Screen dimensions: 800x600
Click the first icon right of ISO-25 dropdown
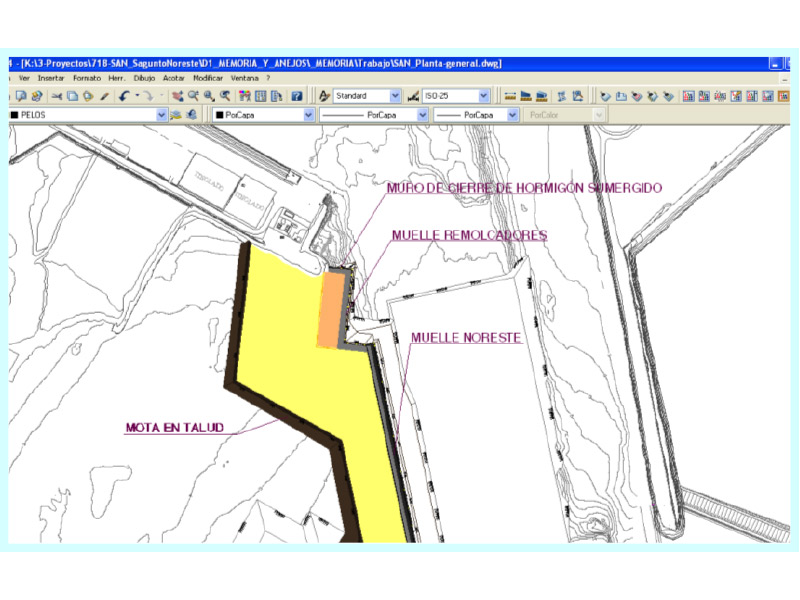point(510,96)
